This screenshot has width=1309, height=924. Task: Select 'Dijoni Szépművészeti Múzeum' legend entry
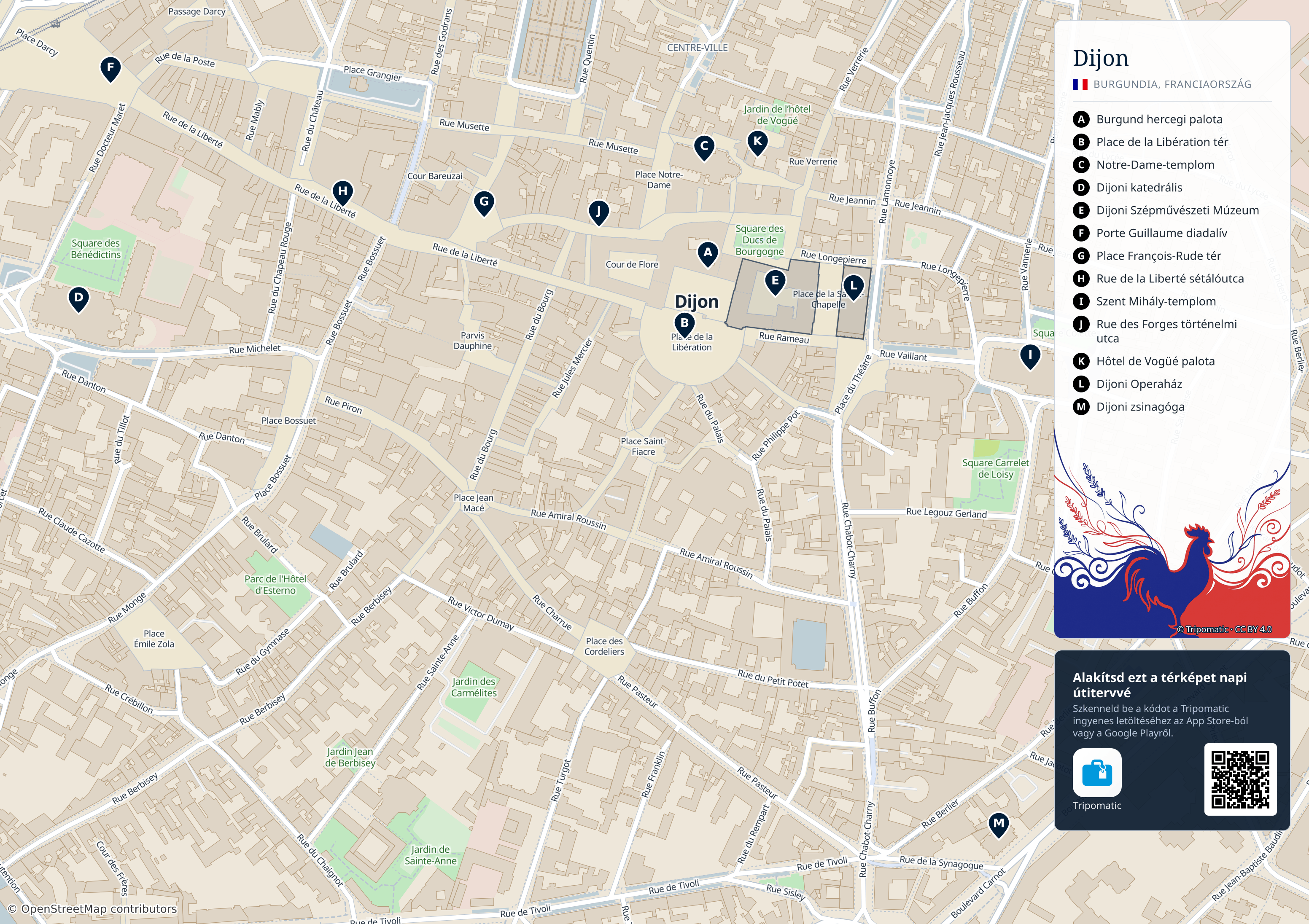1177,210
